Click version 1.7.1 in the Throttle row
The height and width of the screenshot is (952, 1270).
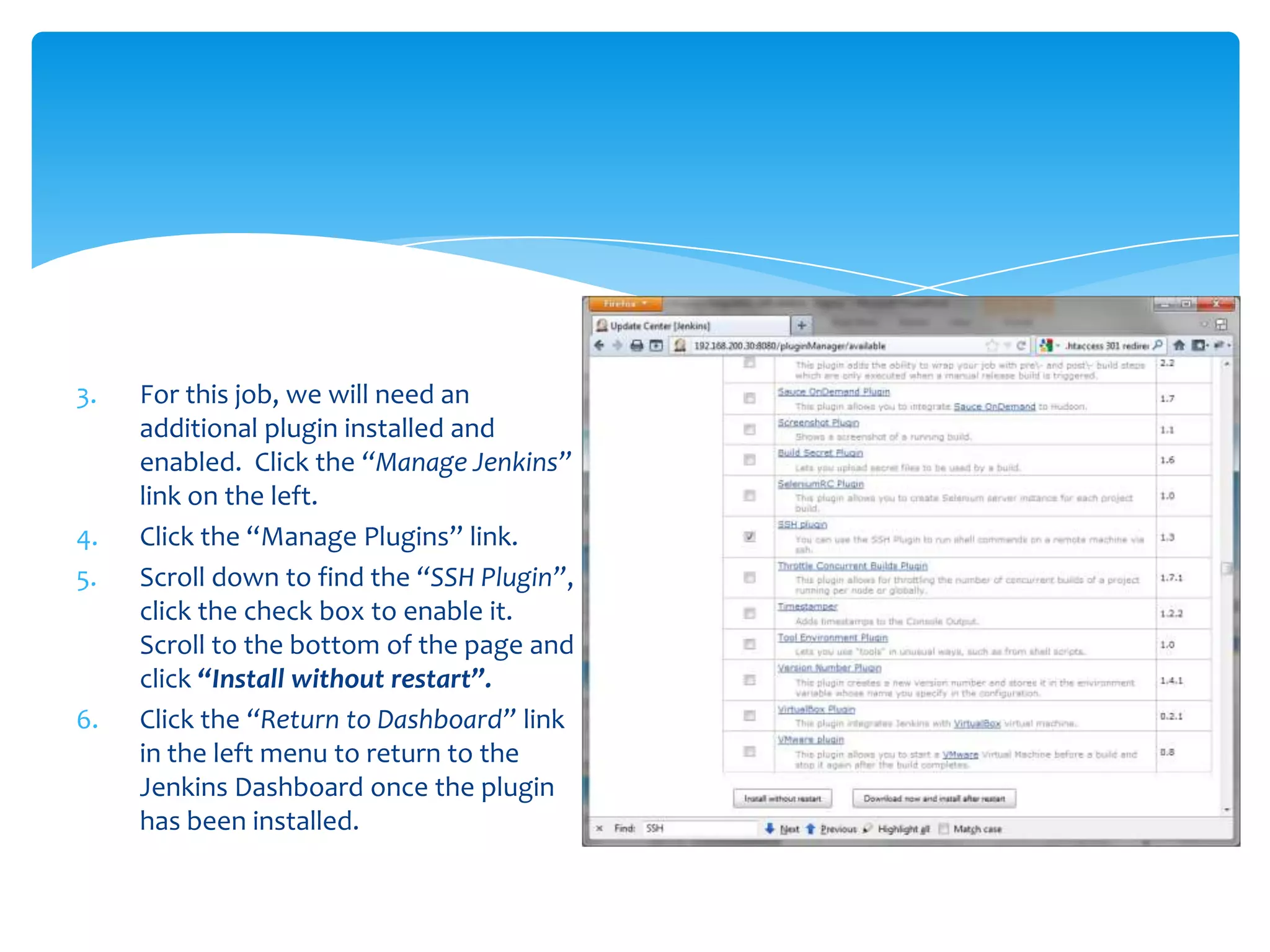coord(1171,578)
